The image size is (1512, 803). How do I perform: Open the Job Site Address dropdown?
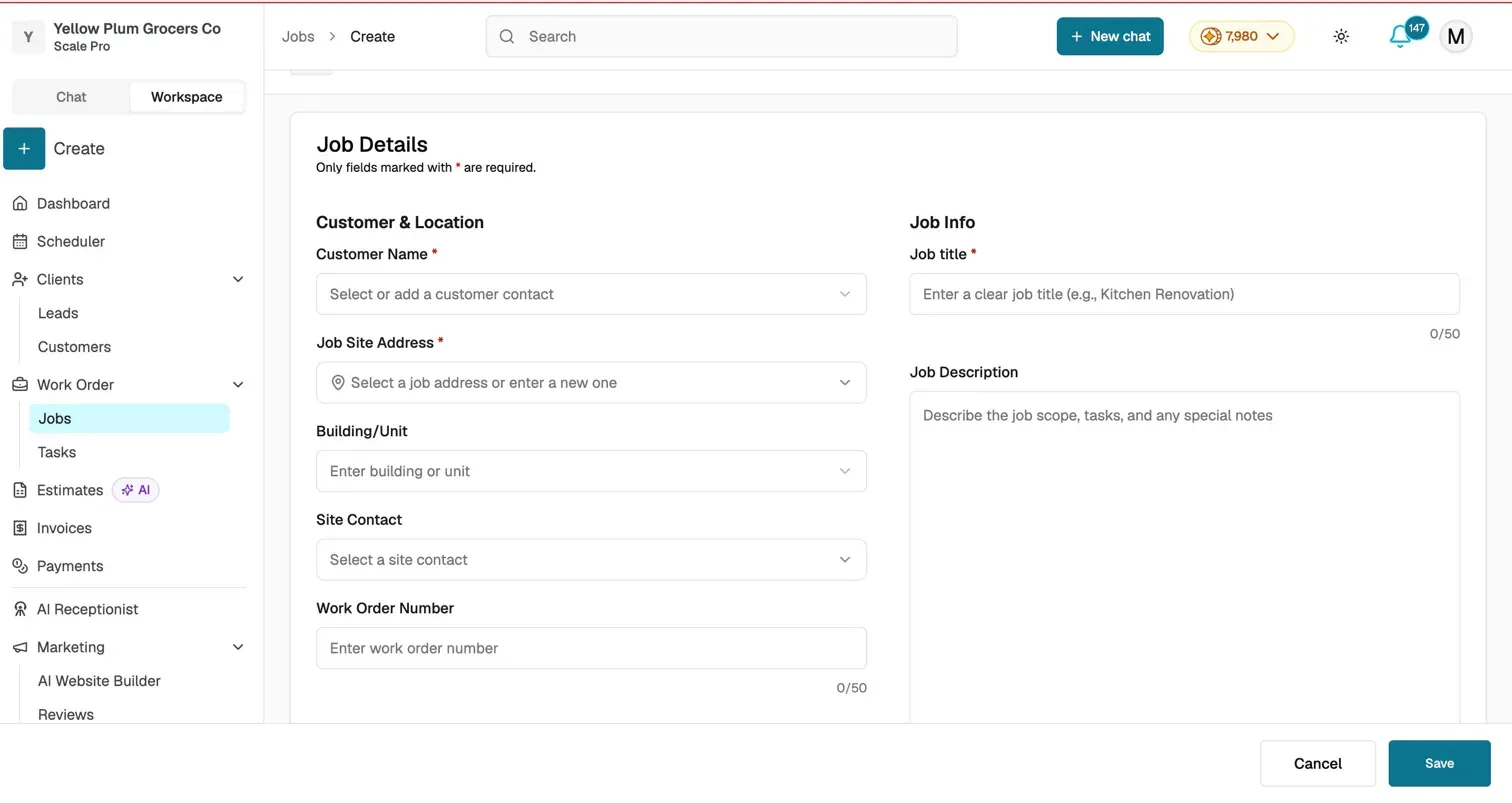[591, 383]
